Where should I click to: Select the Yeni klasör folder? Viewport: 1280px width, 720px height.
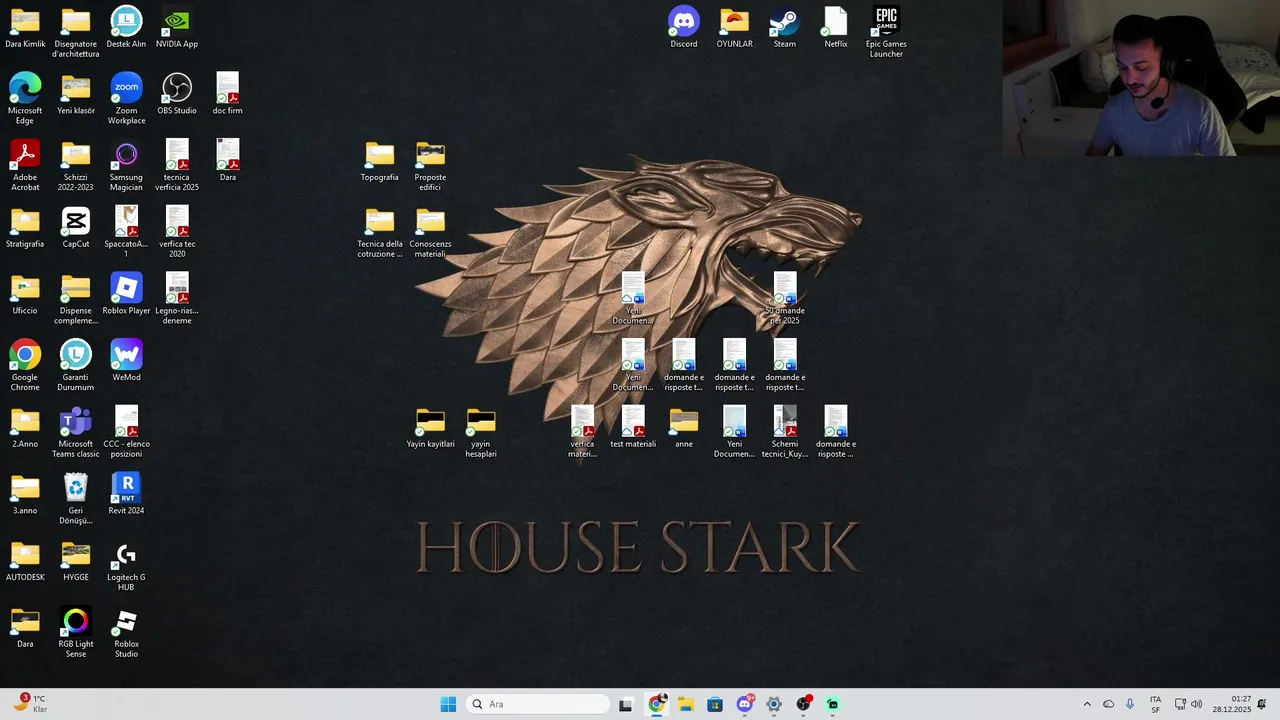click(76, 93)
